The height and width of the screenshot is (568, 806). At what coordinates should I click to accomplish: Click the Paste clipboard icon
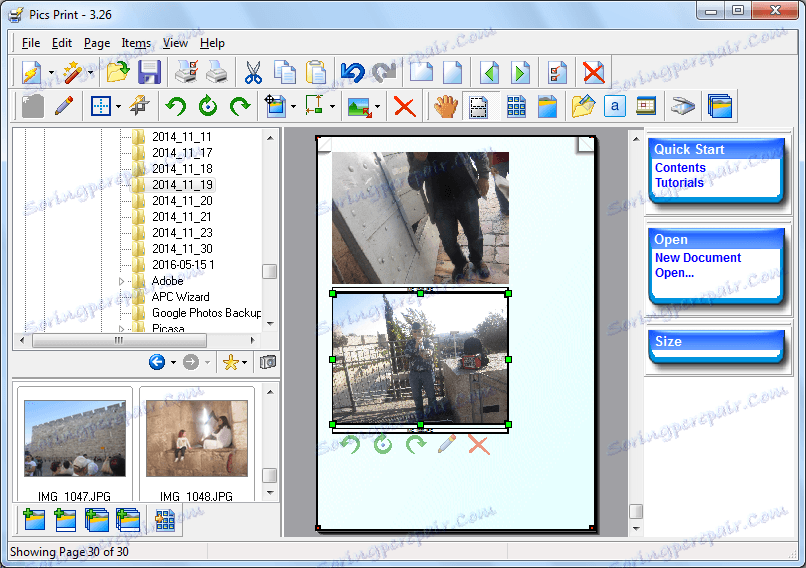316,72
